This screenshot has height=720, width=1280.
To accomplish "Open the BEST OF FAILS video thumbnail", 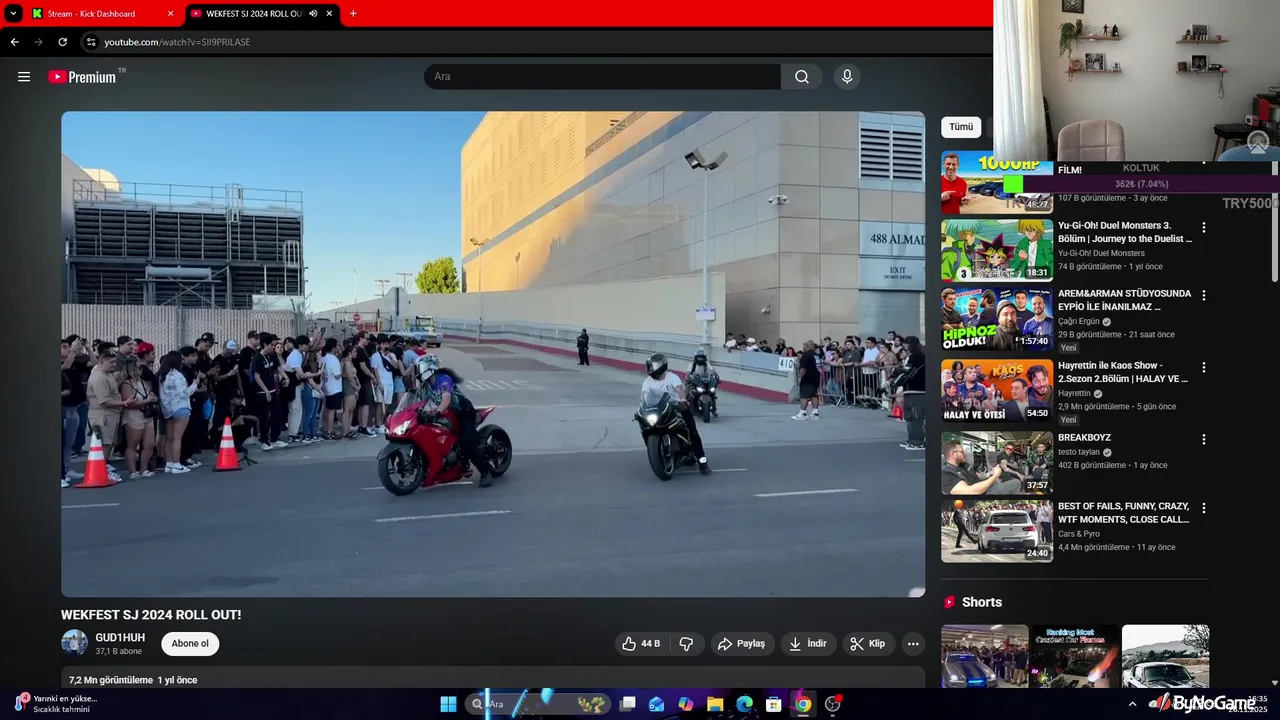I will pyautogui.click(x=997, y=531).
